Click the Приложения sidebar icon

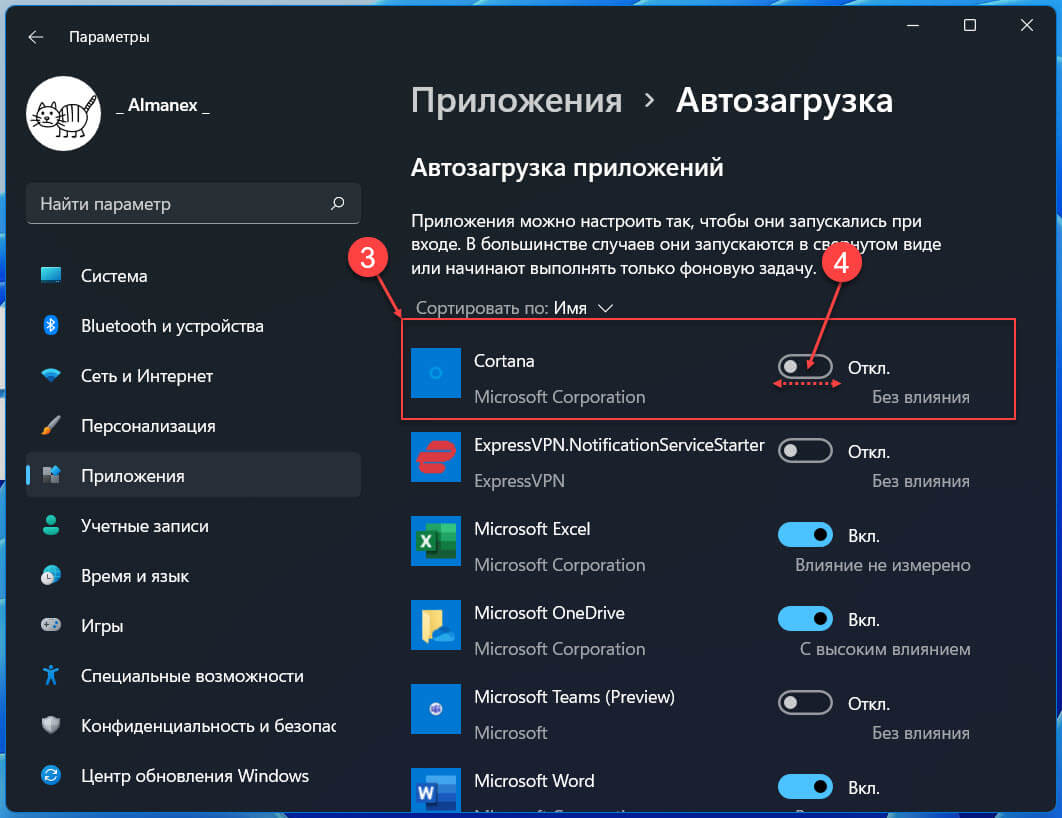(x=51, y=475)
